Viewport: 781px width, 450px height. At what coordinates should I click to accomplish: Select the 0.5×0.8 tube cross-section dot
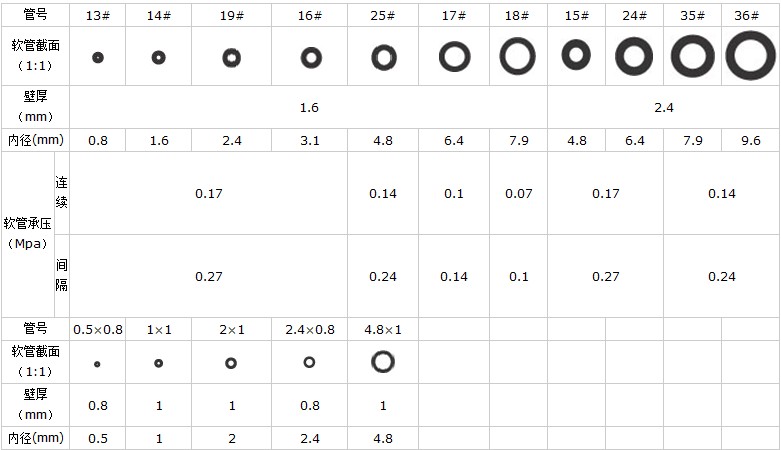click(97, 364)
